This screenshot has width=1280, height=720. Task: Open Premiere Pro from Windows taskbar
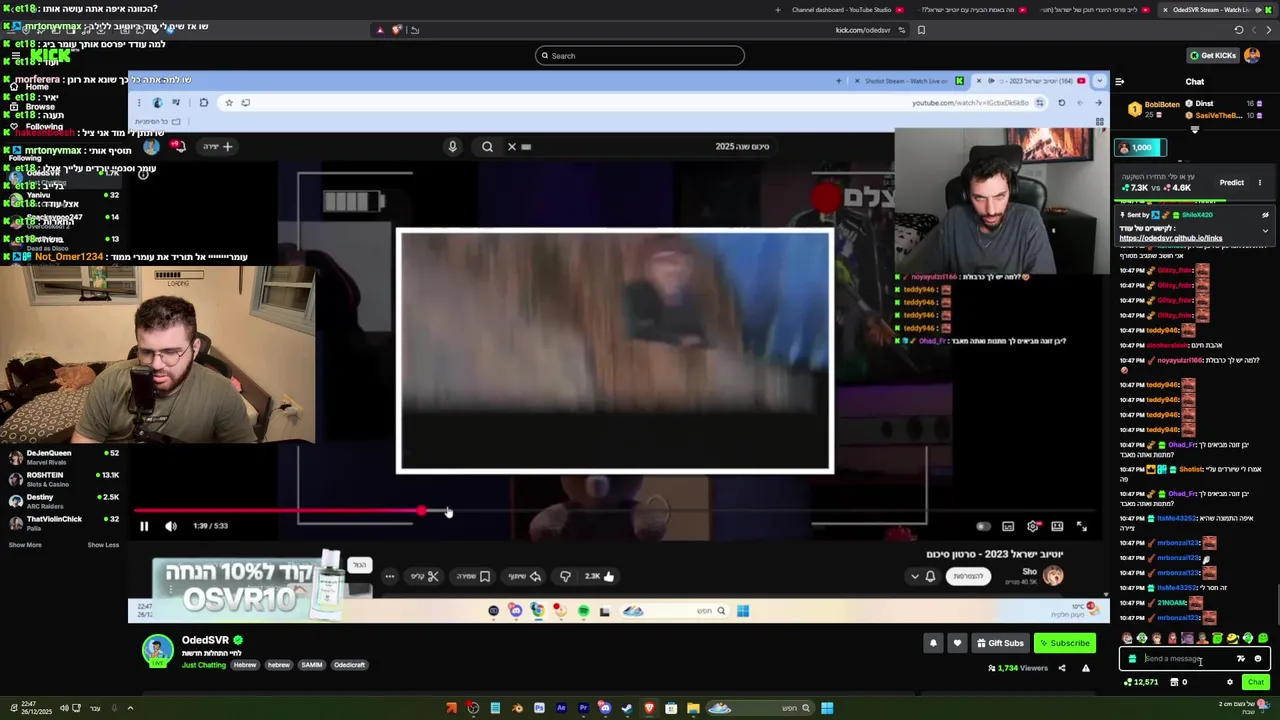[583, 708]
